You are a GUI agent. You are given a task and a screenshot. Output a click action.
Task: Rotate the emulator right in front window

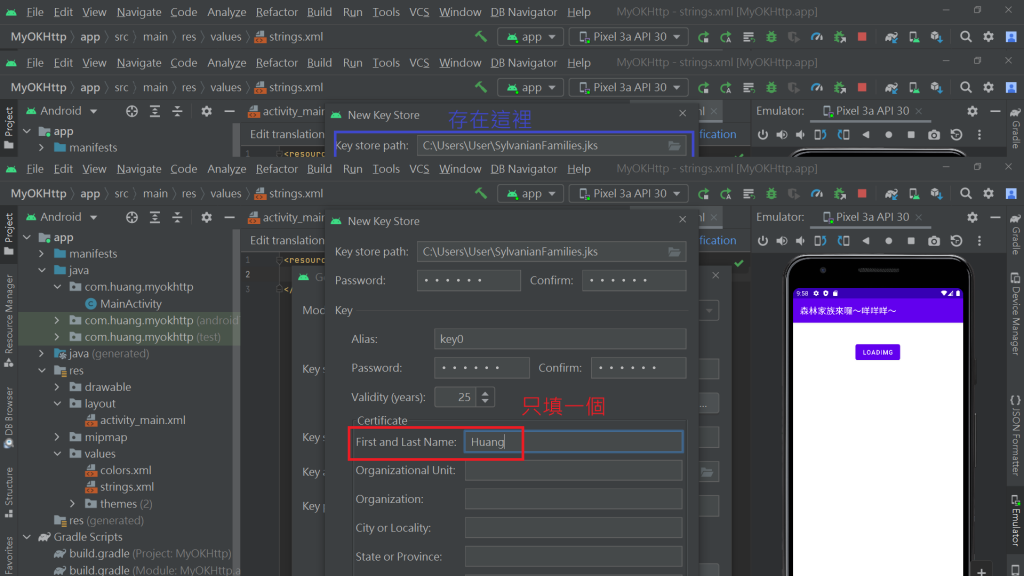844,241
